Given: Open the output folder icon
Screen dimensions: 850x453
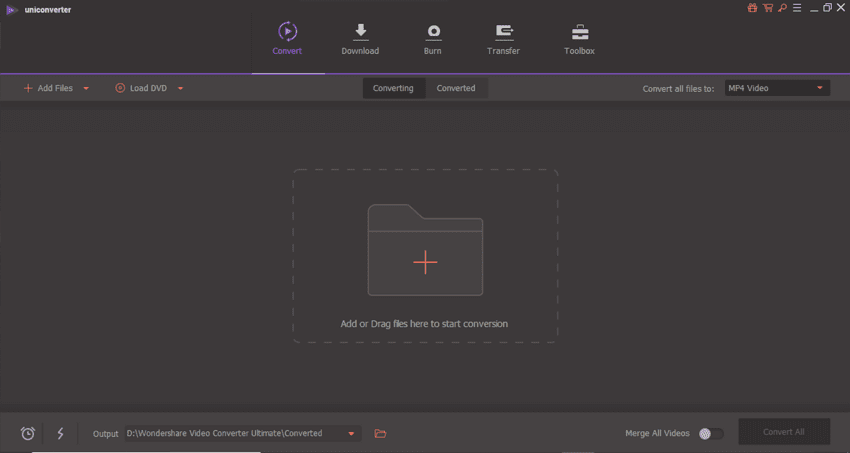Looking at the screenshot, I should [x=381, y=433].
